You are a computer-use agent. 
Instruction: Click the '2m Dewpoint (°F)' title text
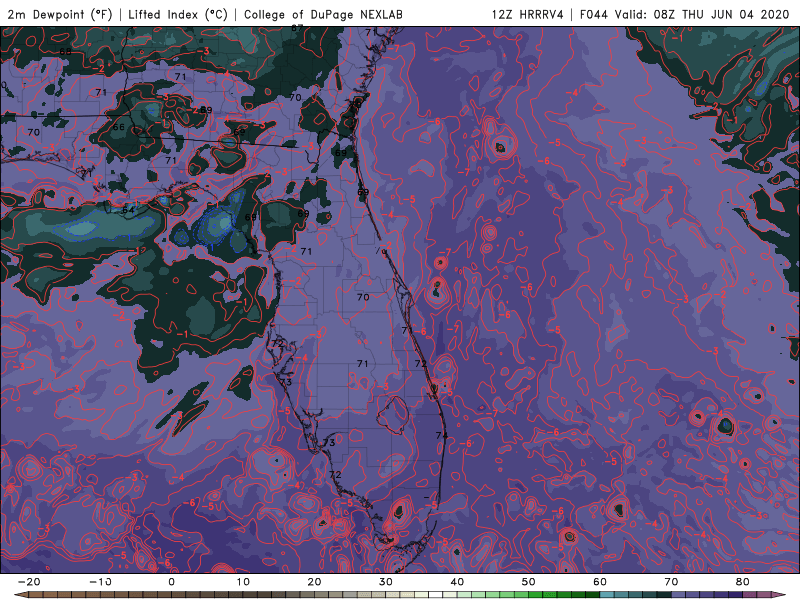(x=59, y=14)
